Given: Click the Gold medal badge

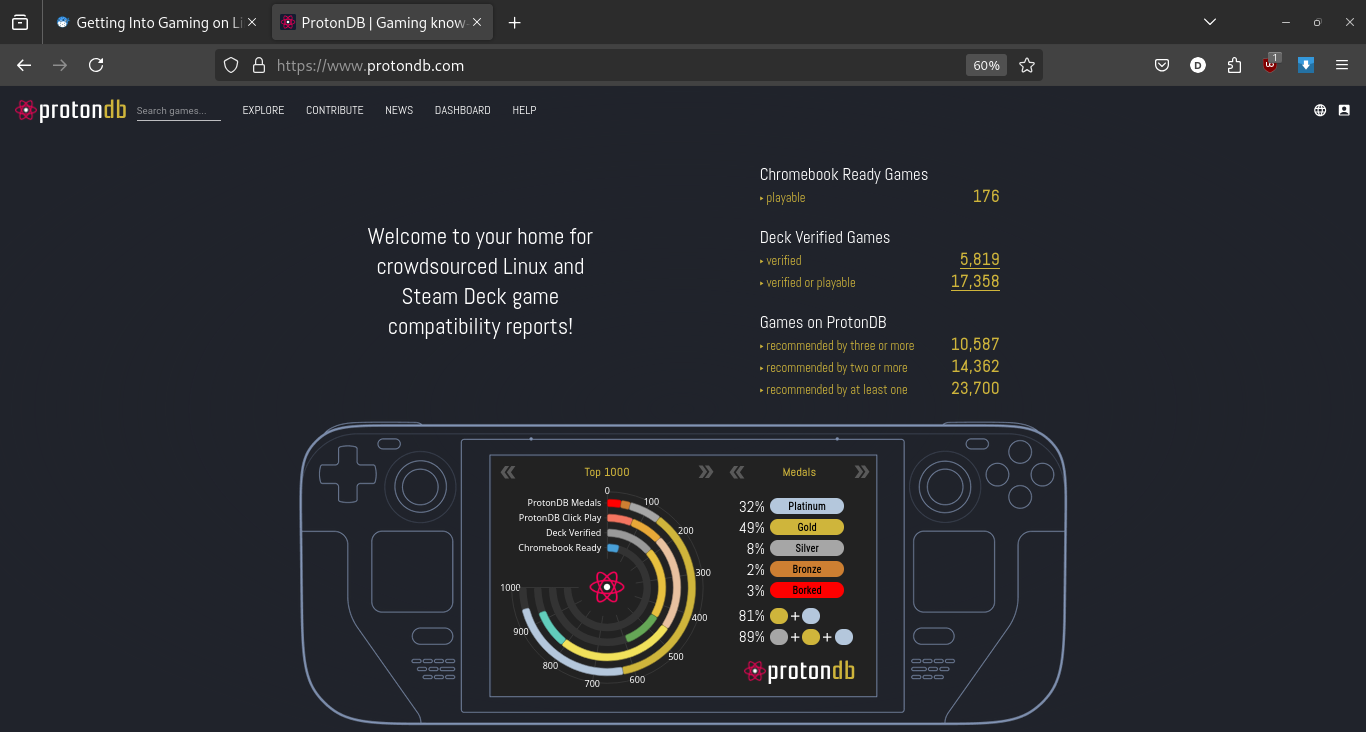Looking at the screenshot, I should 807,527.
